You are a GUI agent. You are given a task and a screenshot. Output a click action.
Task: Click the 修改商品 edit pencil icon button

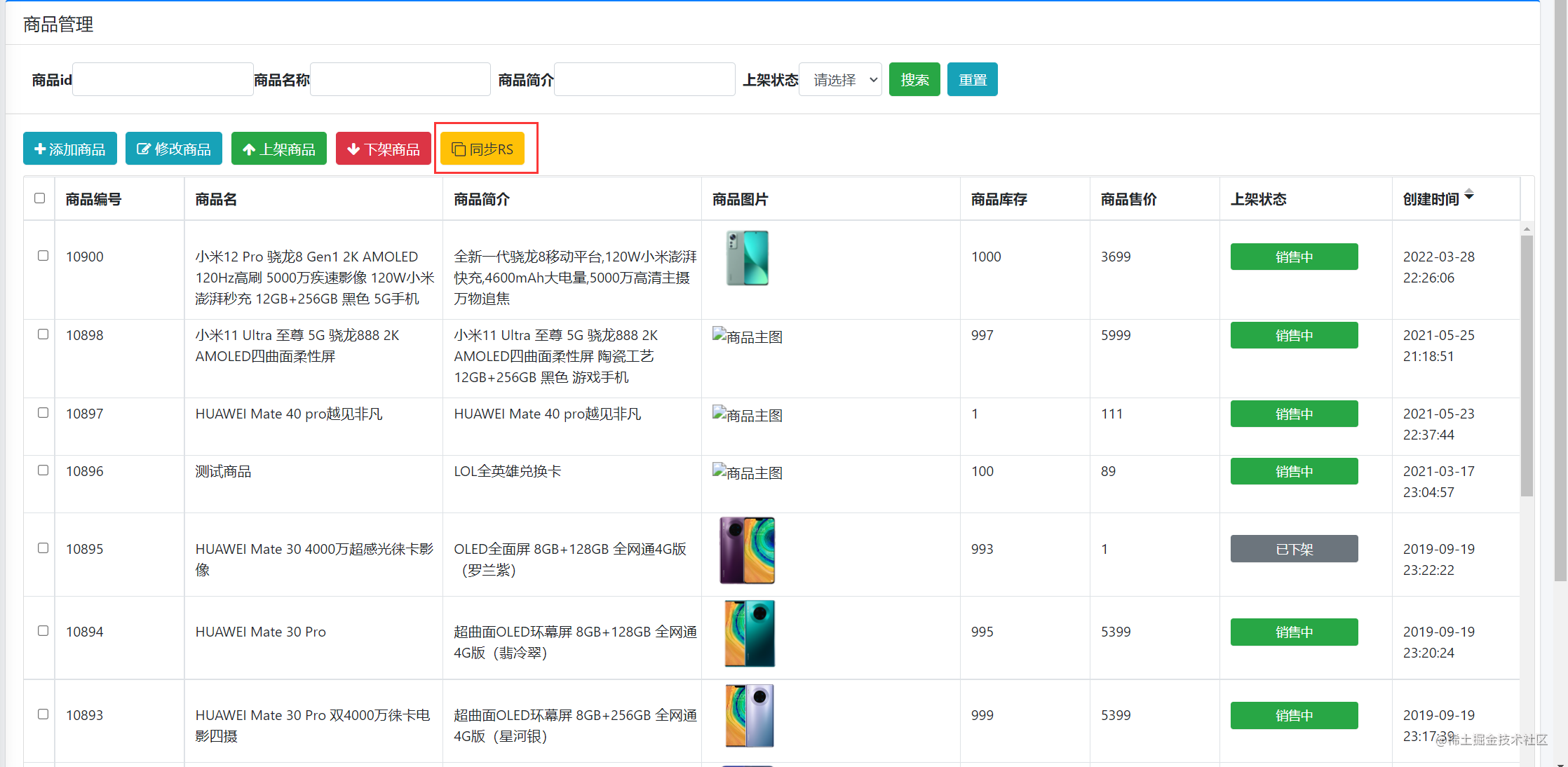[174, 149]
